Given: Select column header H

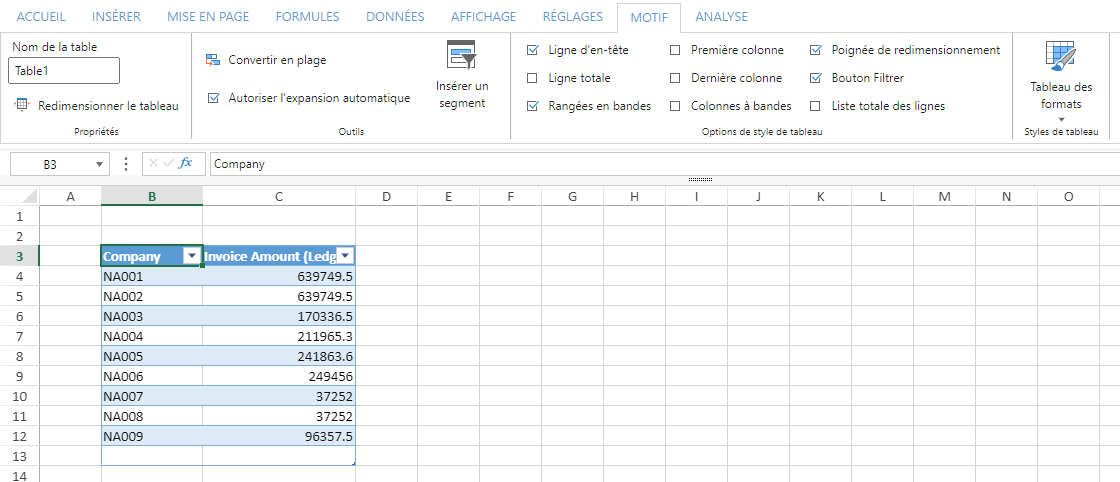Looking at the screenshot, I should tap(634, 196).
